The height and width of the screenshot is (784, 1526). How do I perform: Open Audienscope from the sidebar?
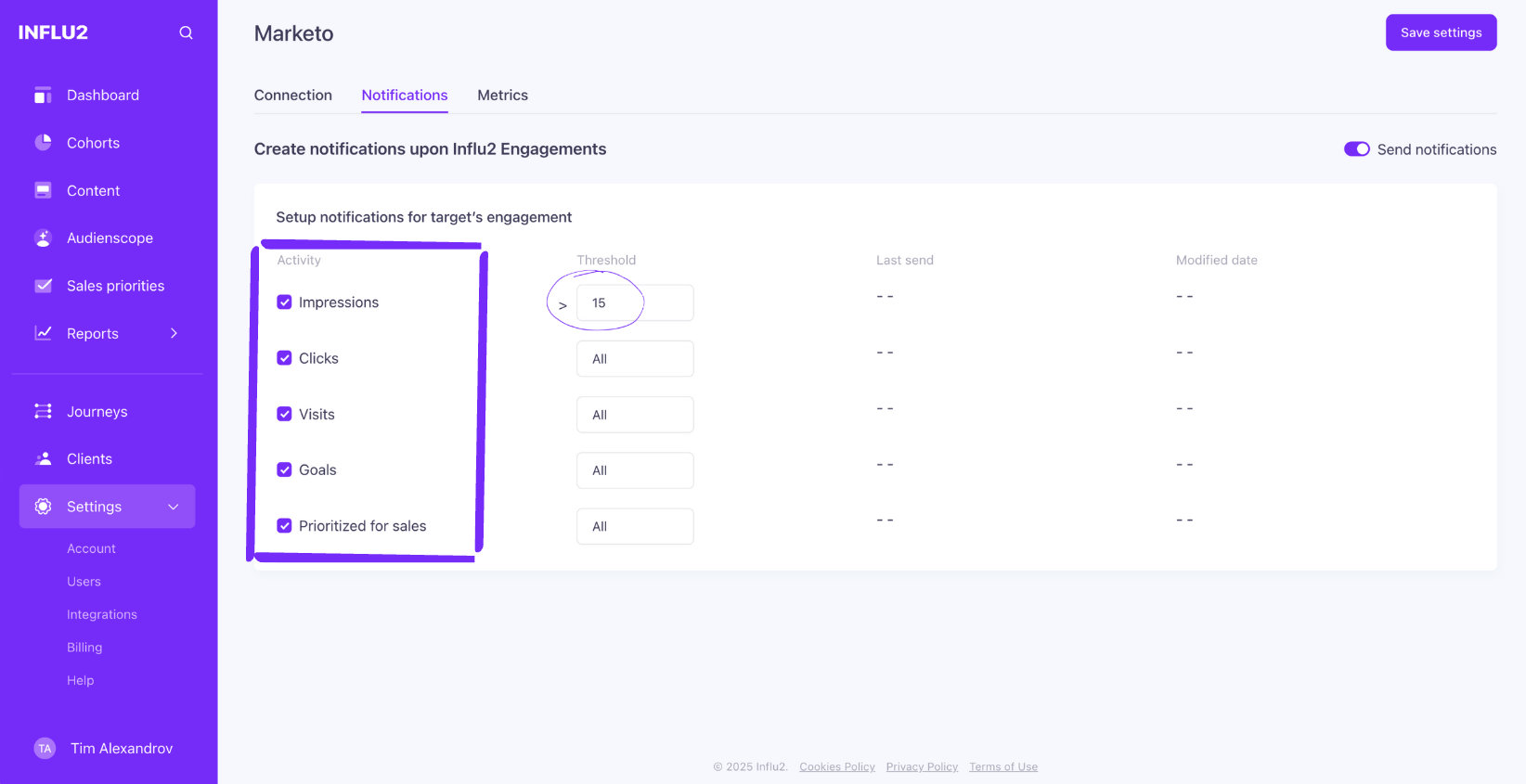pos(110,238)
